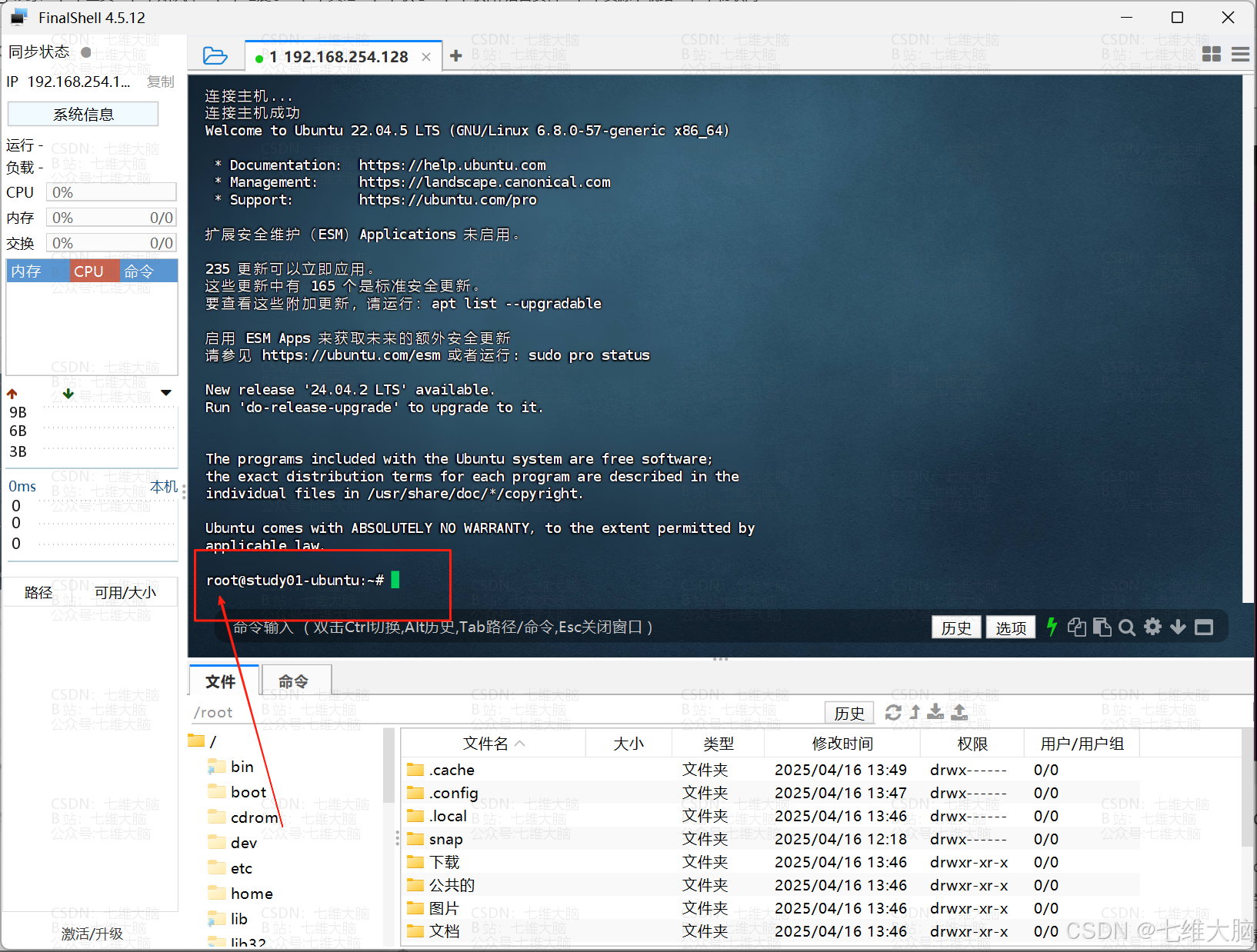Select root folder / in tree

[202, 741]
